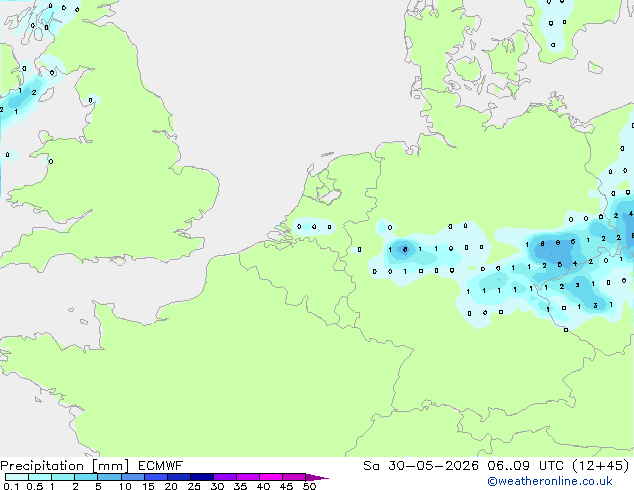634x490 pixels.
Task: Click the '15' legend scale label
Action: coord(148,486)
